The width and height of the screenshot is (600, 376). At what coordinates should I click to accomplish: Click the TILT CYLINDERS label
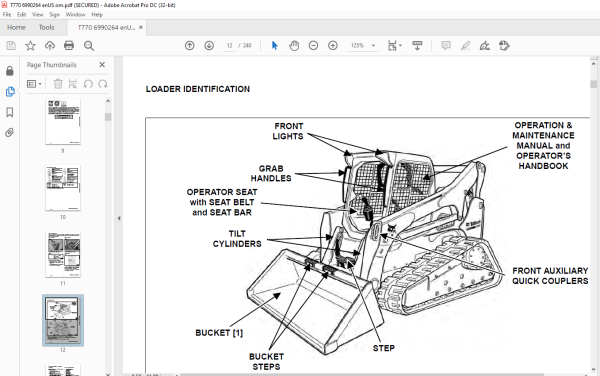pos(237,239)
